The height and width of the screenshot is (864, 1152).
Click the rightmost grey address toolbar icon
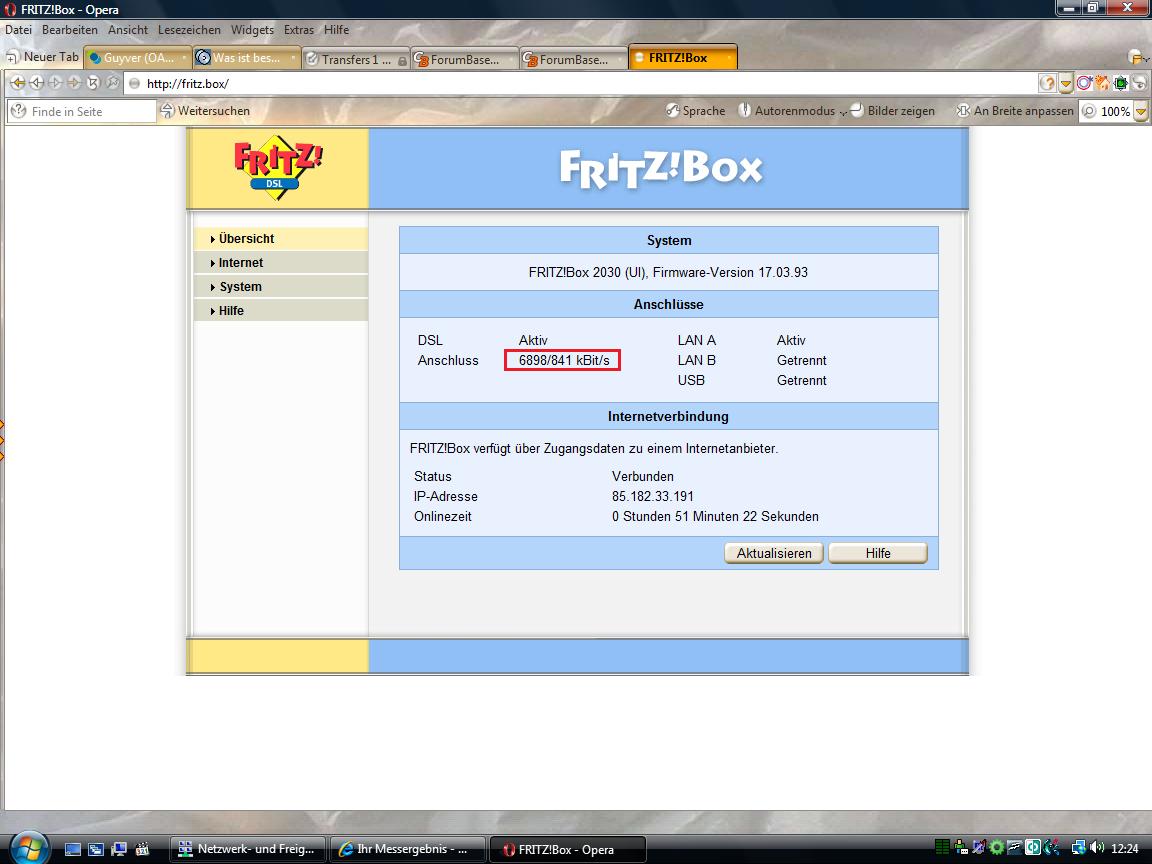coord(1139,84)
